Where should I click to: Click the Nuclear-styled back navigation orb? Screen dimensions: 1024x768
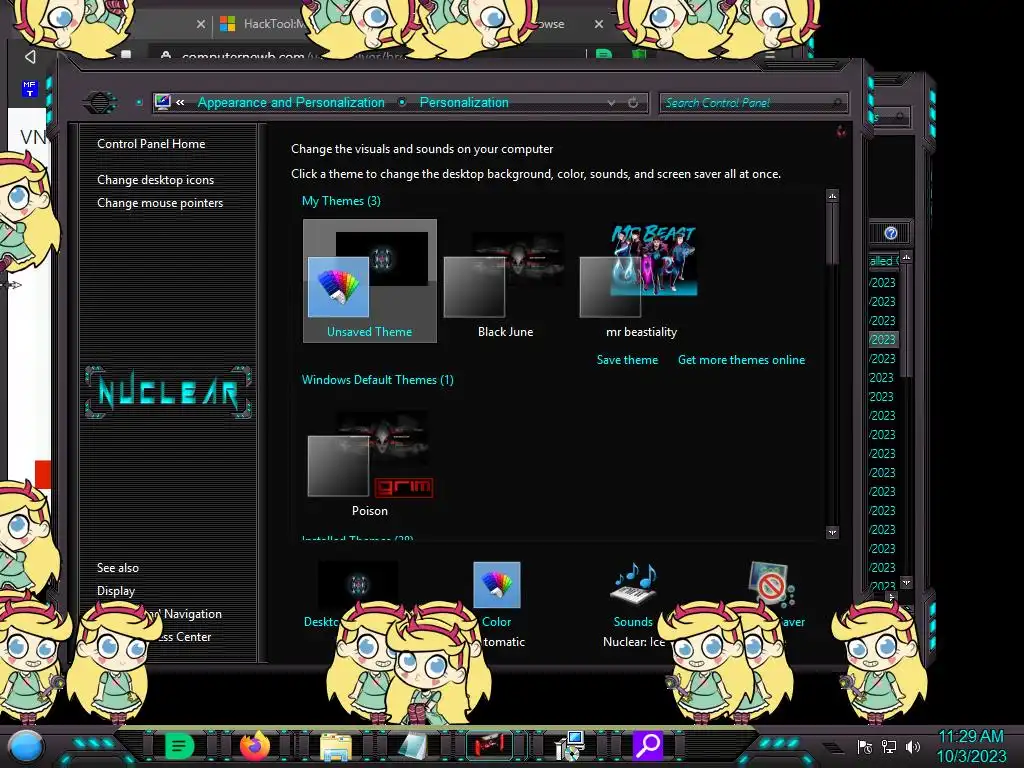(100, 103)
